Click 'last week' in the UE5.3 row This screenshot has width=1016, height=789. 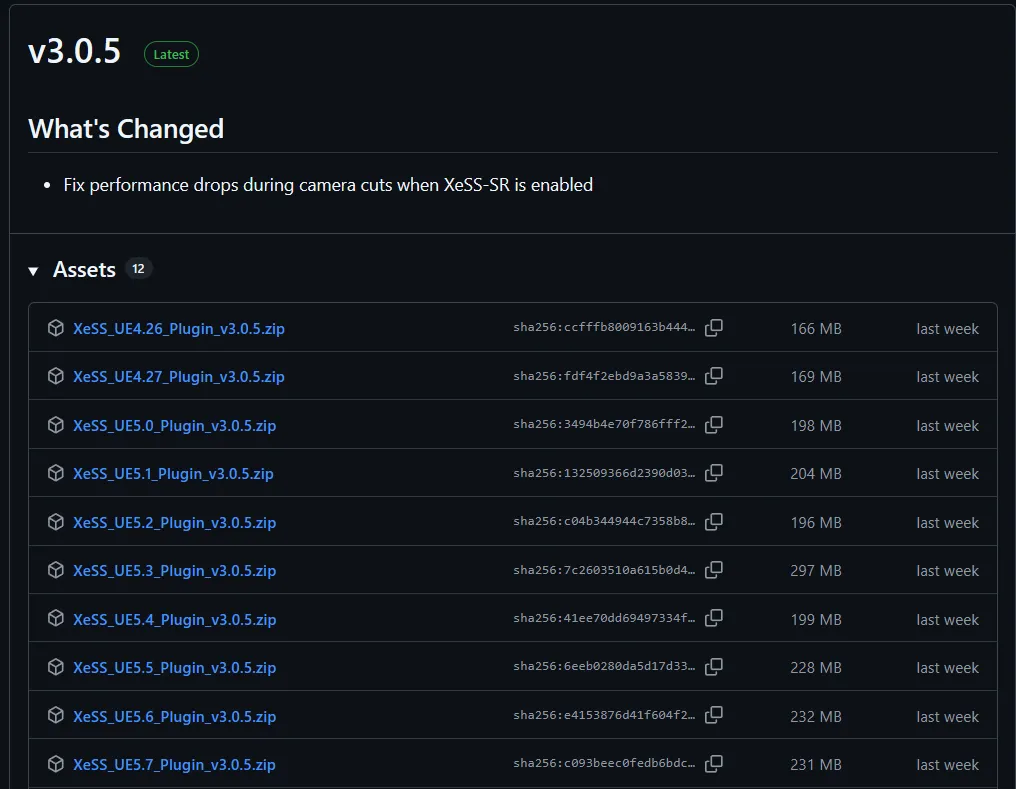pyautogui.click(x=947, y=571)
